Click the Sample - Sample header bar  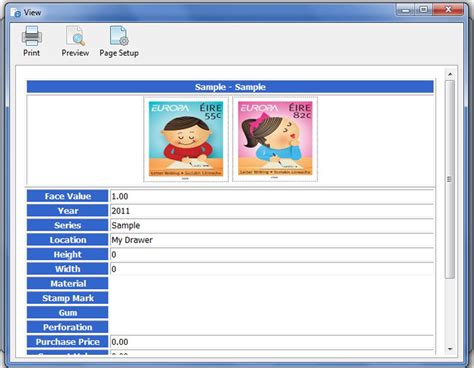[230, 87]
